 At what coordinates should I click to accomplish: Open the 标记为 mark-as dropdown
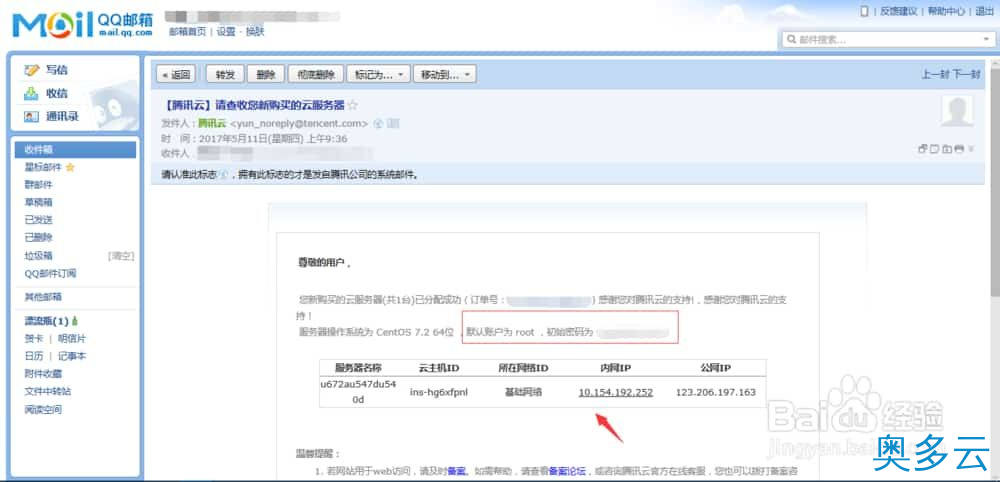click(x=378, y=75)
